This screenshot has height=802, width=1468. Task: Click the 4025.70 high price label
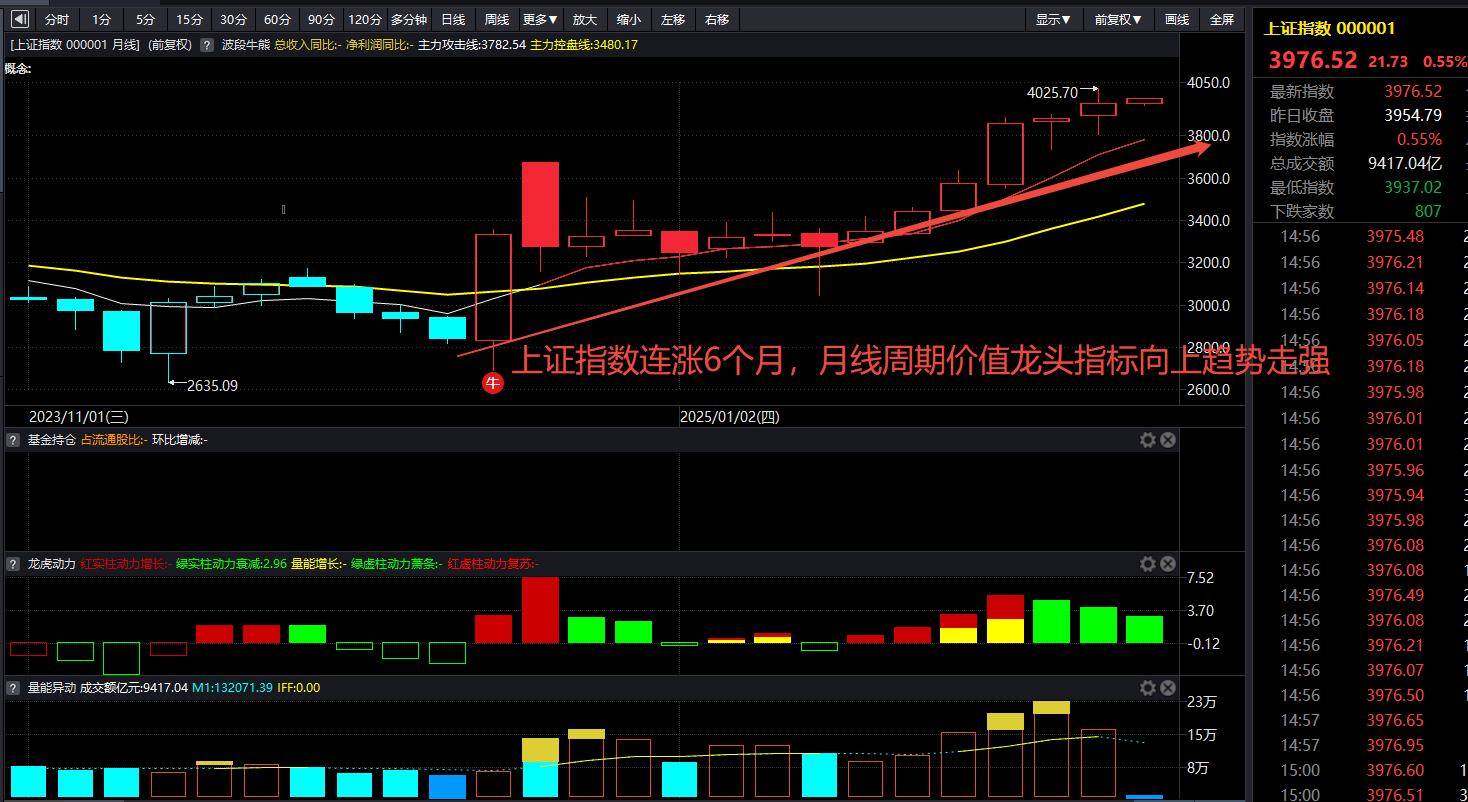pyautogui.click(x=1052, y=92)
